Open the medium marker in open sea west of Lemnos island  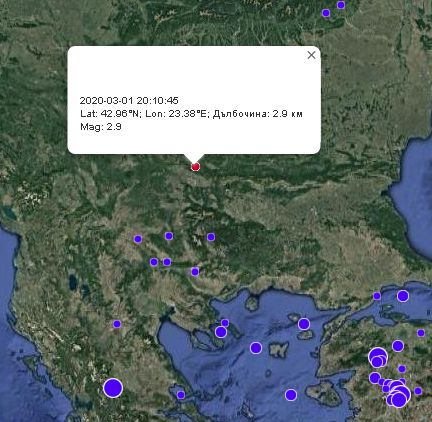(x=256, y=348)
